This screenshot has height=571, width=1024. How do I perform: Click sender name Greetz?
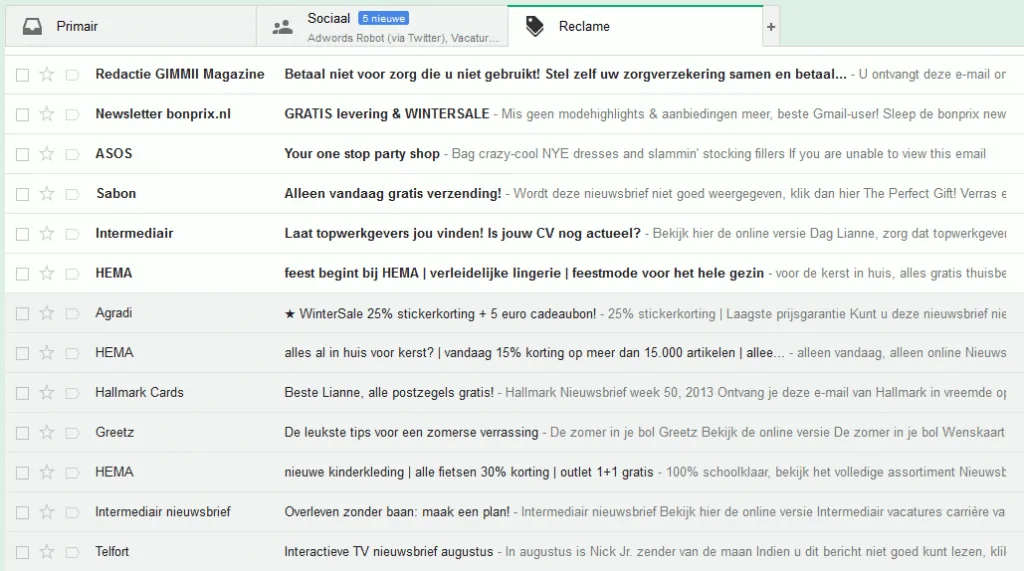tap(115, 432)
